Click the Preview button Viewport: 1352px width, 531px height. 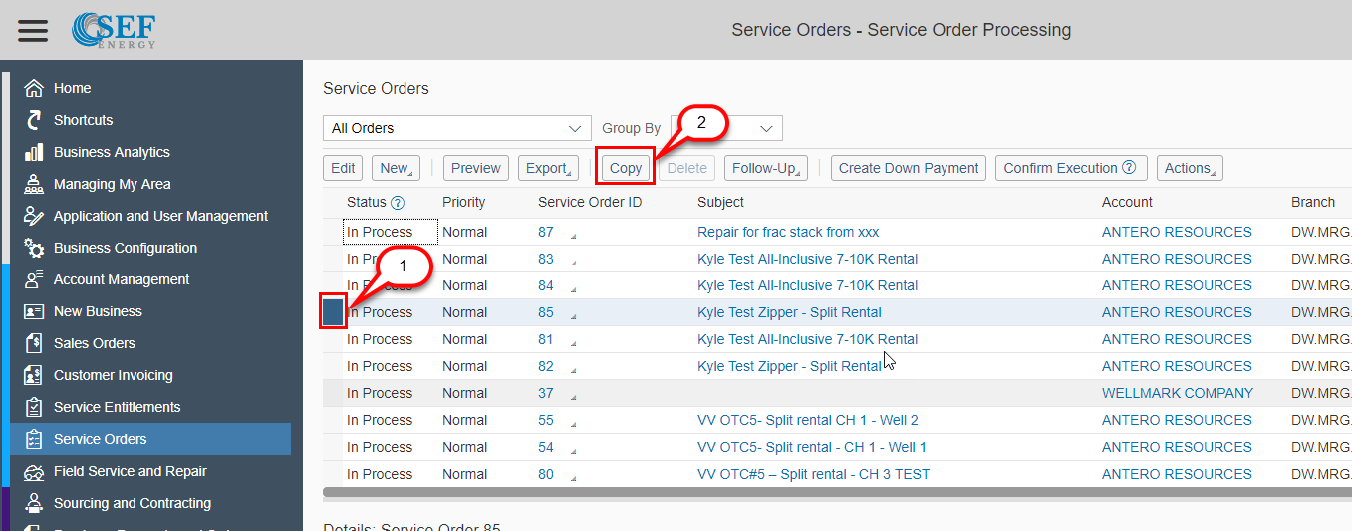pyautogui.click(x=476, y=168)
